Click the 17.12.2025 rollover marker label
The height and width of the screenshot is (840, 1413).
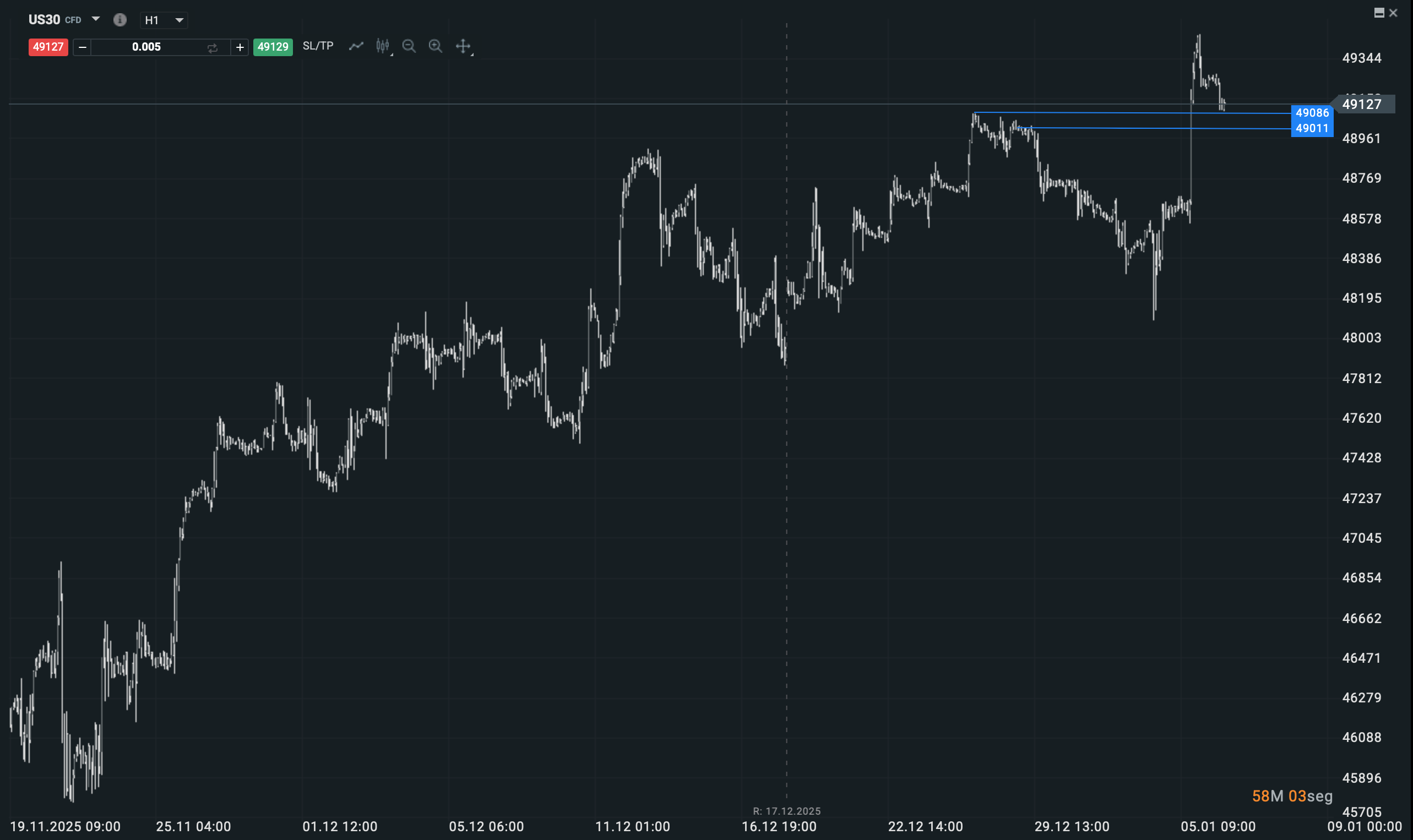click(786, 811)
